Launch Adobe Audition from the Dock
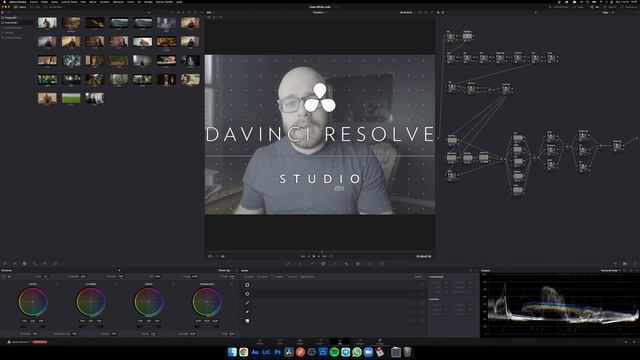The width and height of the screenshot is (640, 360). tap(255, 352)
